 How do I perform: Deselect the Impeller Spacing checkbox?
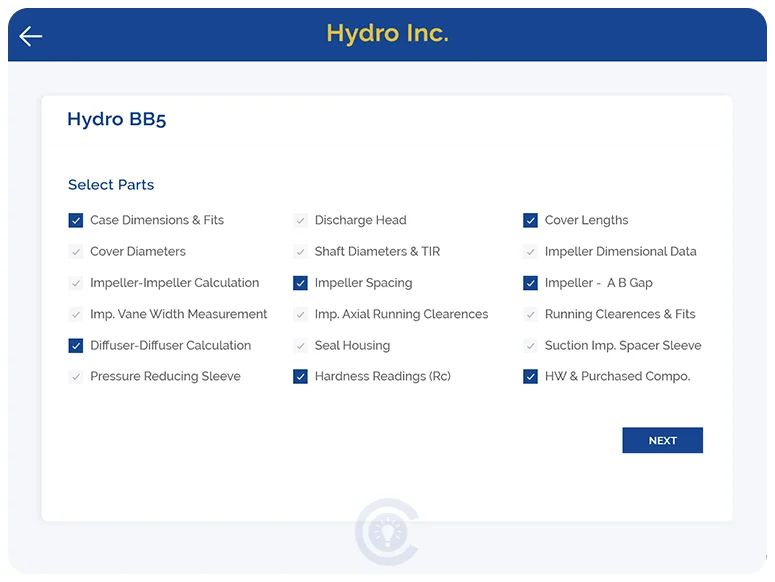pyautogui.click(x=300, y=283)
